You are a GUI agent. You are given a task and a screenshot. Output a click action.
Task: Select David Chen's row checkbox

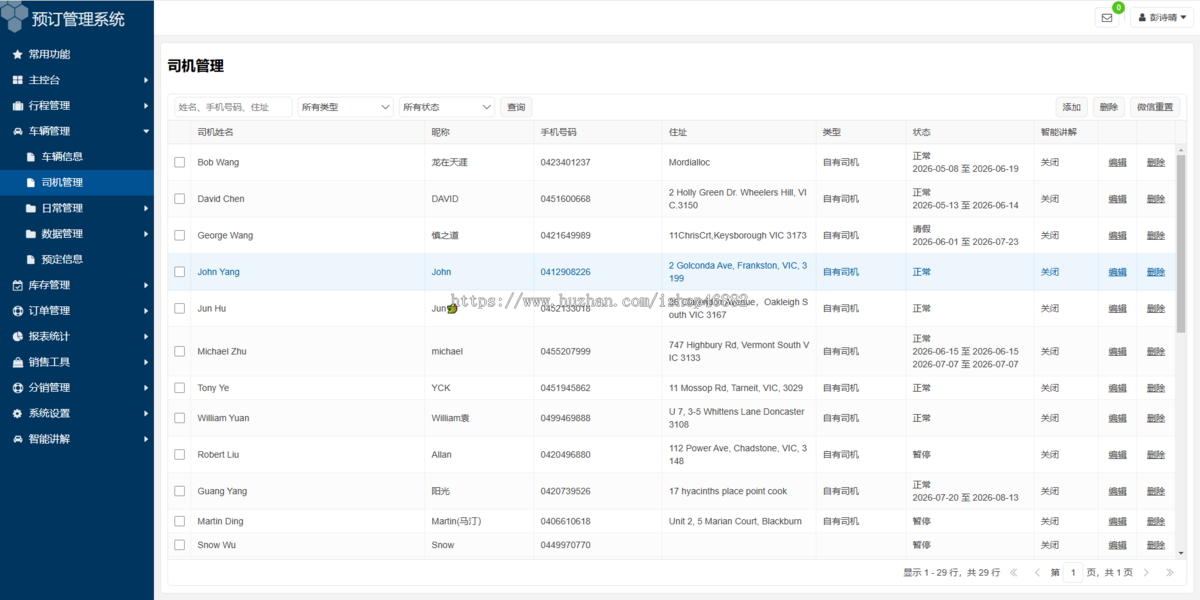point(180,199)
